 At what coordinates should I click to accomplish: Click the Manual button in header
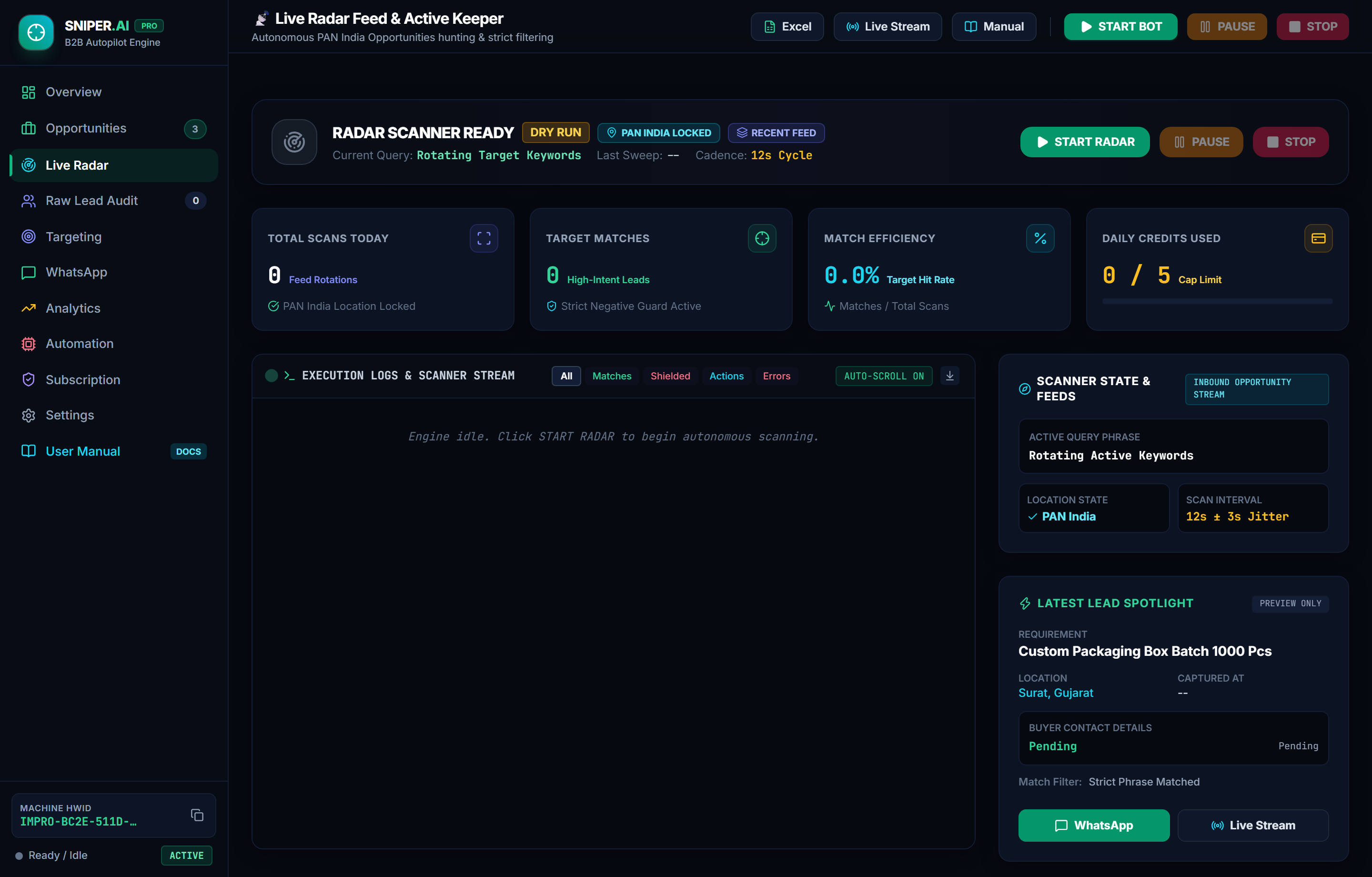coord(993,26)
